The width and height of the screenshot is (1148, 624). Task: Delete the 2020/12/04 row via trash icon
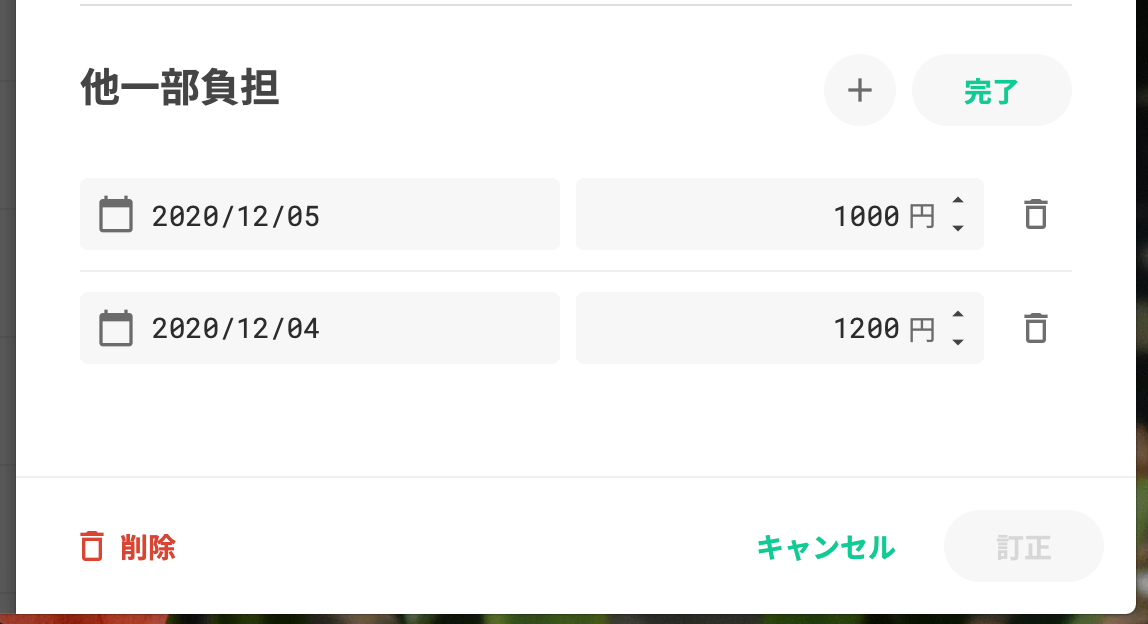point(1036,328)
